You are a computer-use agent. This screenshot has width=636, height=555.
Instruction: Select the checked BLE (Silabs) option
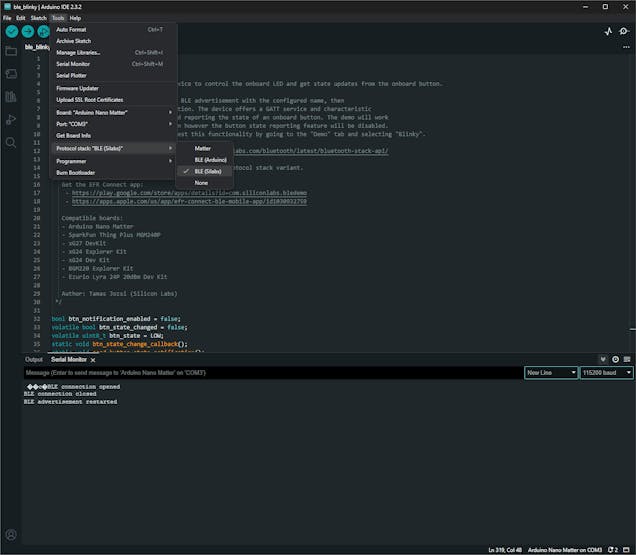(205, 171)
